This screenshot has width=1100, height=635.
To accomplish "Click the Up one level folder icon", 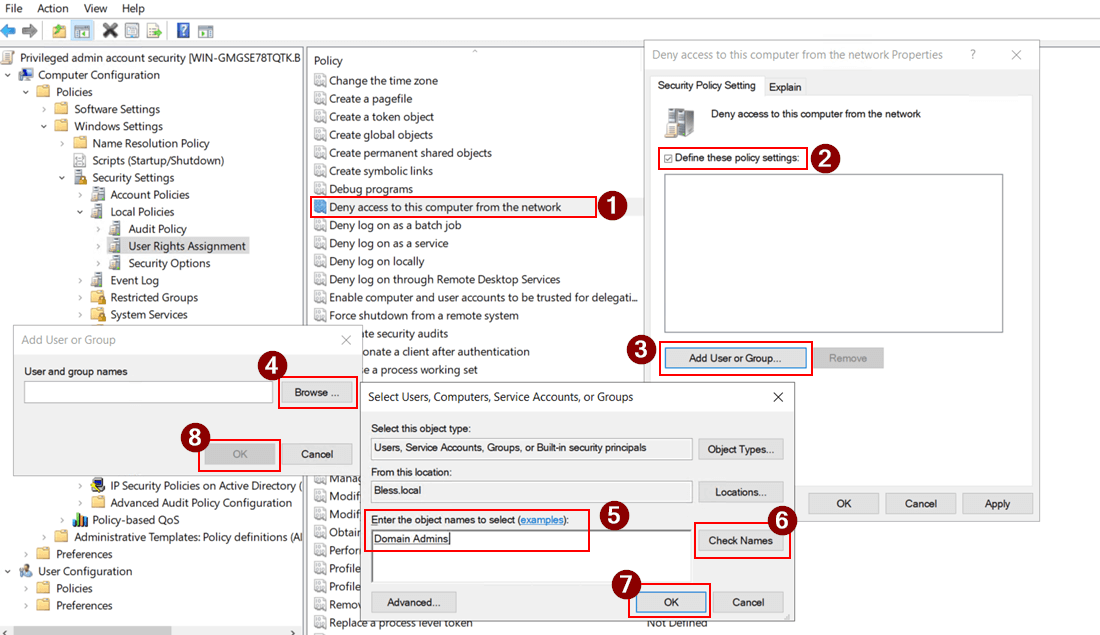I will 57,30.
